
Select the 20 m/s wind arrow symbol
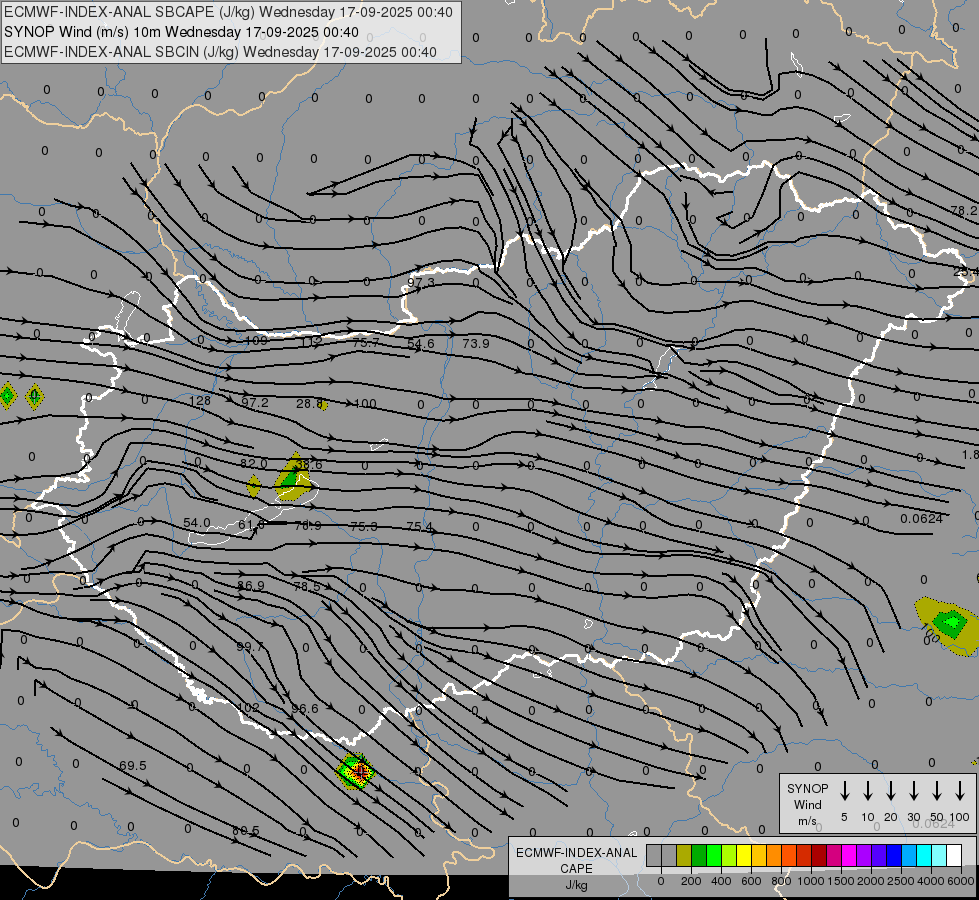coord(890,791)
